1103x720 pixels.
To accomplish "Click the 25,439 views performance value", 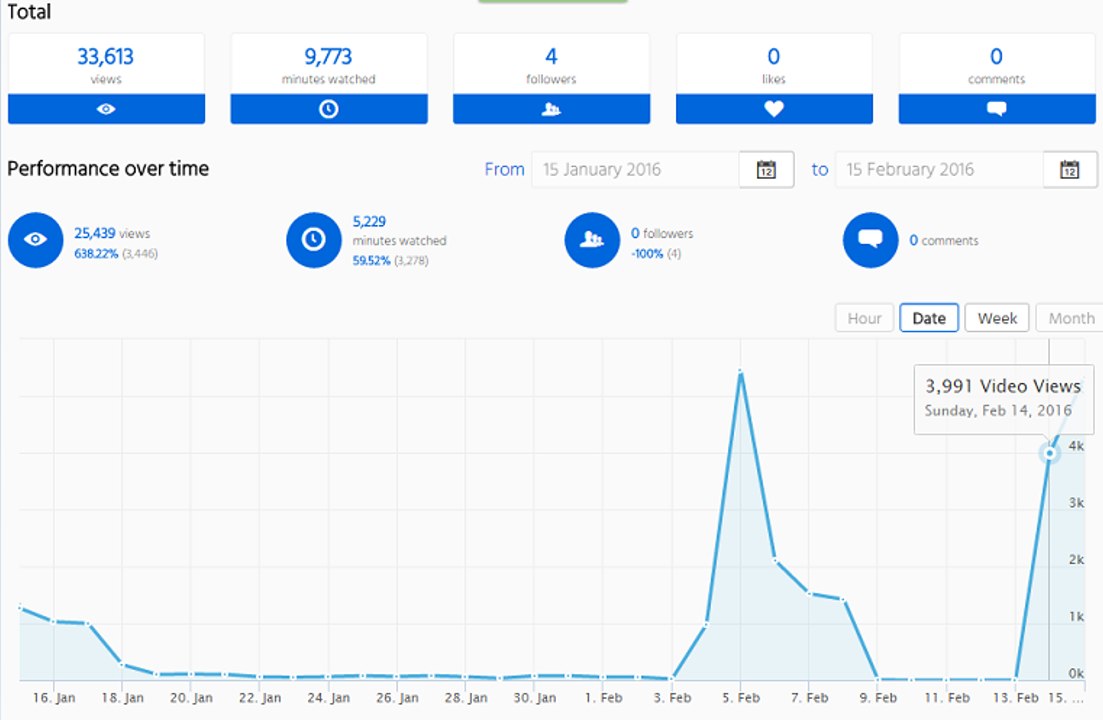I will pos(95,233).
